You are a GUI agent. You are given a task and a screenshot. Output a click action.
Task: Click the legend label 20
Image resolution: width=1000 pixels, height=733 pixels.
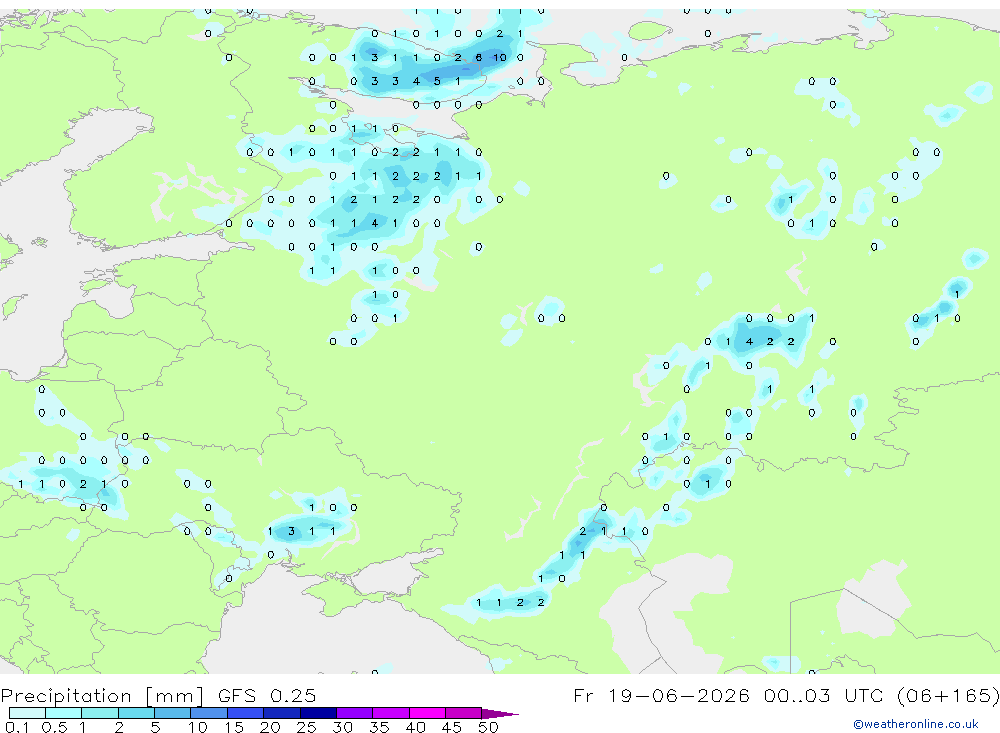pyautogui.click(x=270, y=727)
